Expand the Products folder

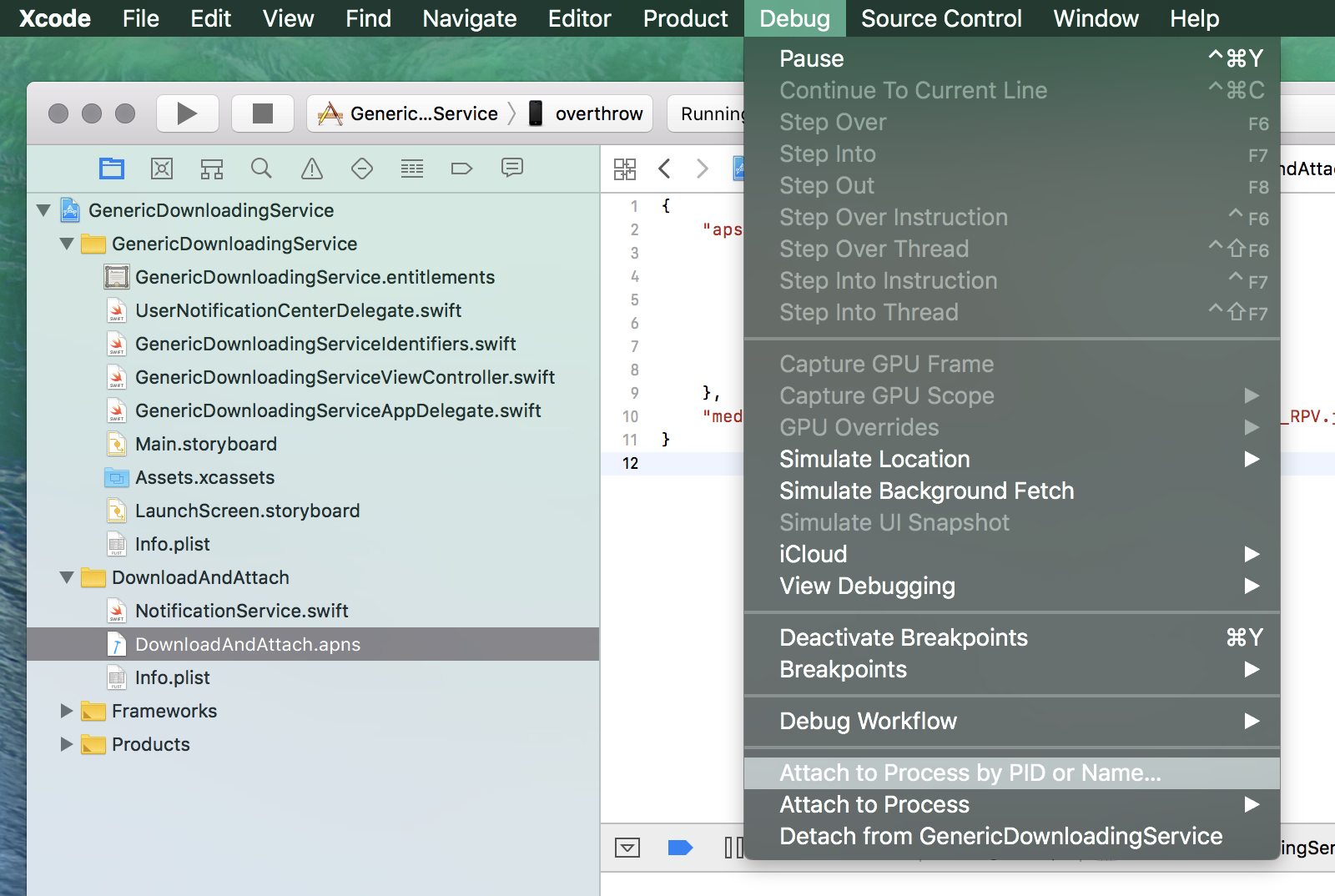tap(67, 744)
